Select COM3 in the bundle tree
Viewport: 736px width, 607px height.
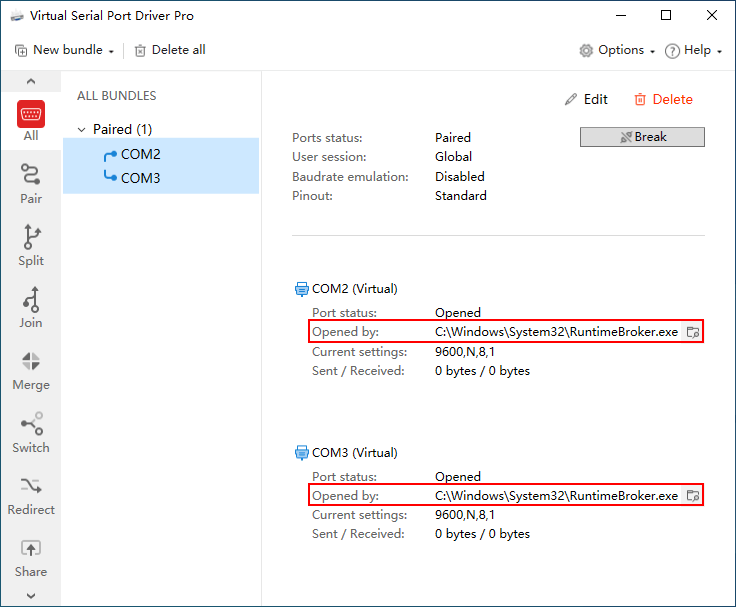pyautogui.click(x=140, y=178)
